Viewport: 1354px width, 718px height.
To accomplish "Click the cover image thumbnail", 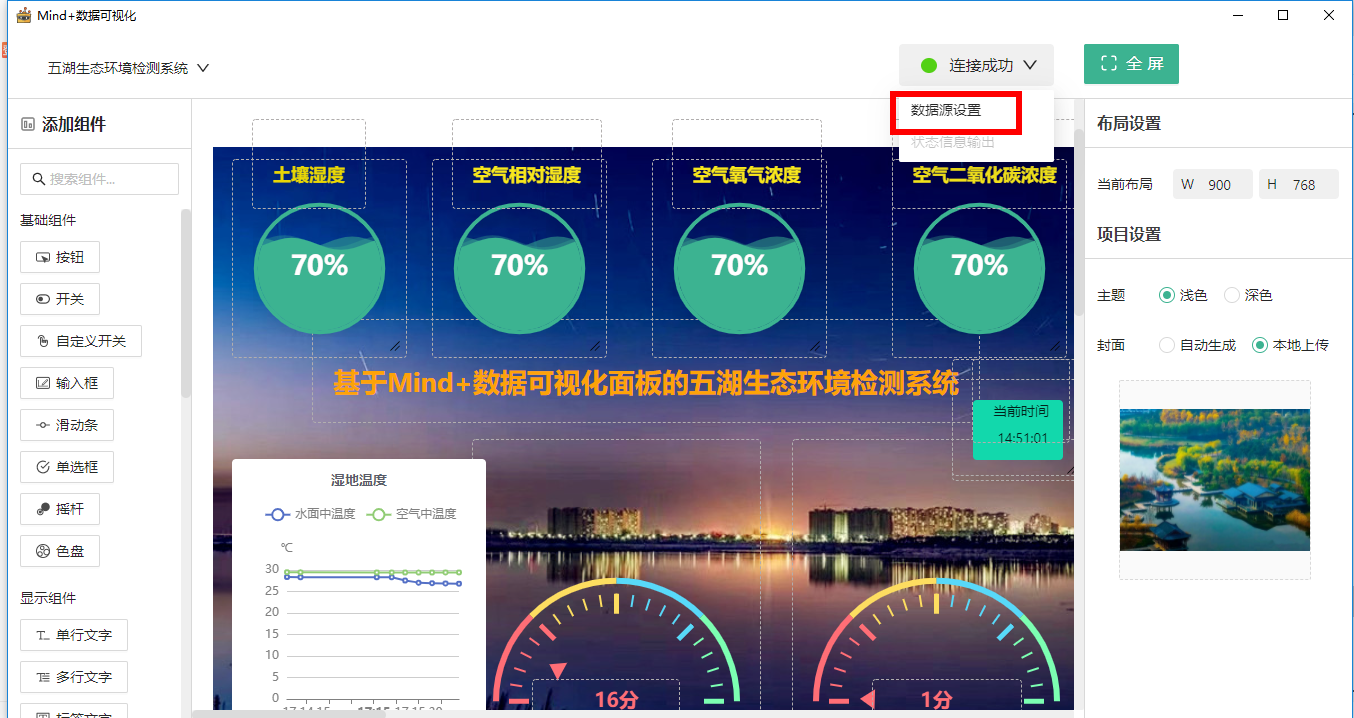I will (x=1214, y=480).
